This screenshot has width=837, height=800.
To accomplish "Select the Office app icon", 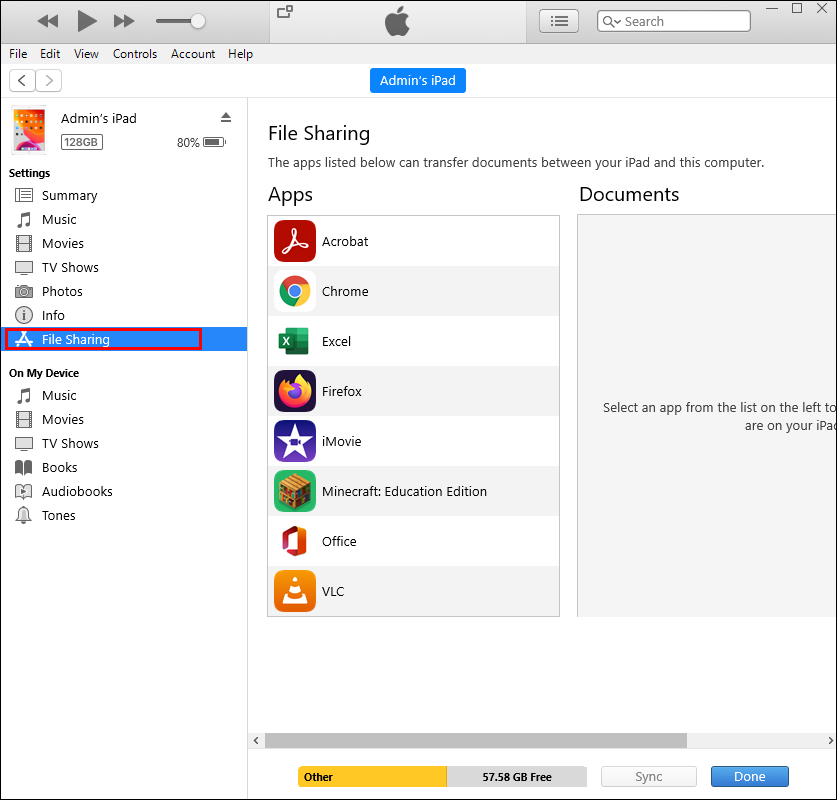I will pos(295,541).
